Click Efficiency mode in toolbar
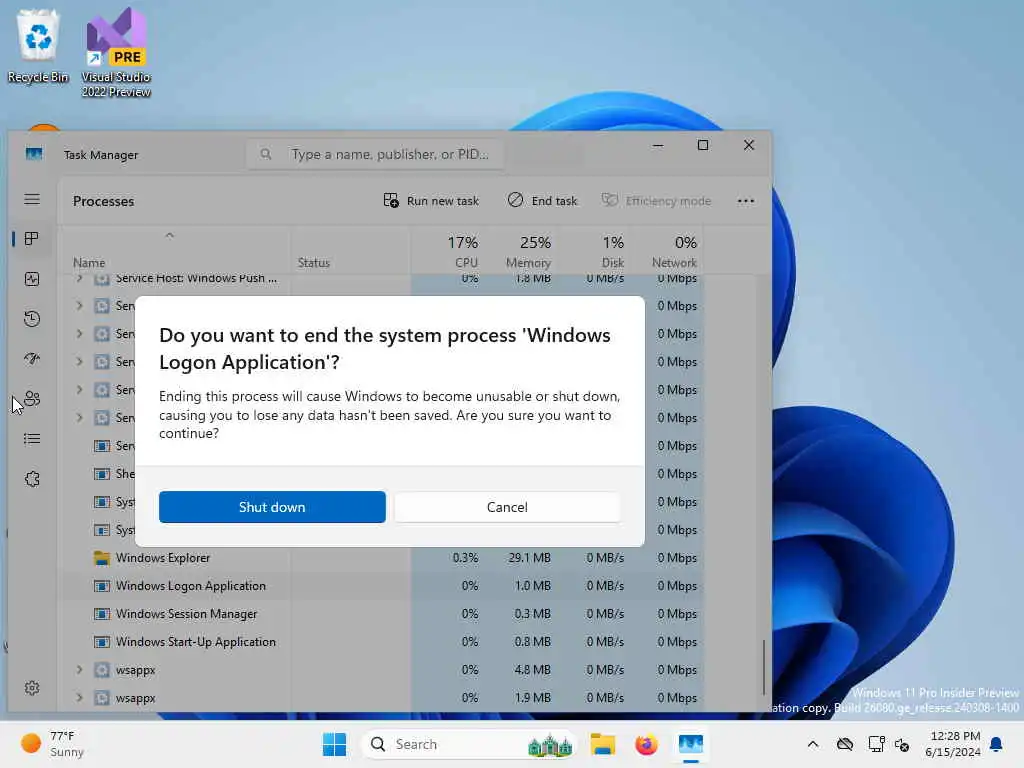This screenshot has height=768, width=1024. (x=656, y=200)
